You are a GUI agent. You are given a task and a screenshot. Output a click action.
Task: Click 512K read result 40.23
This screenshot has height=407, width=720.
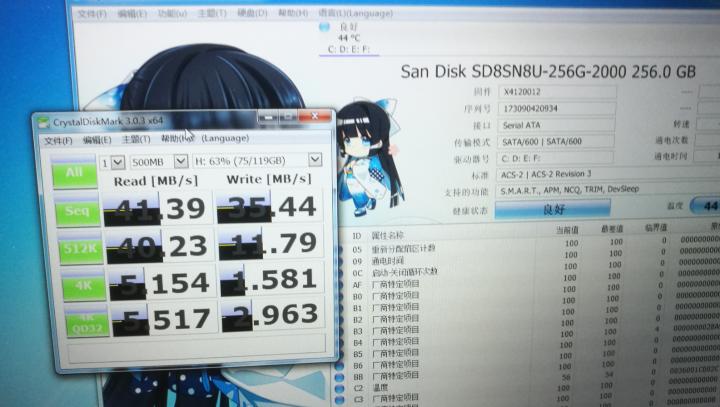pos(160,246)
